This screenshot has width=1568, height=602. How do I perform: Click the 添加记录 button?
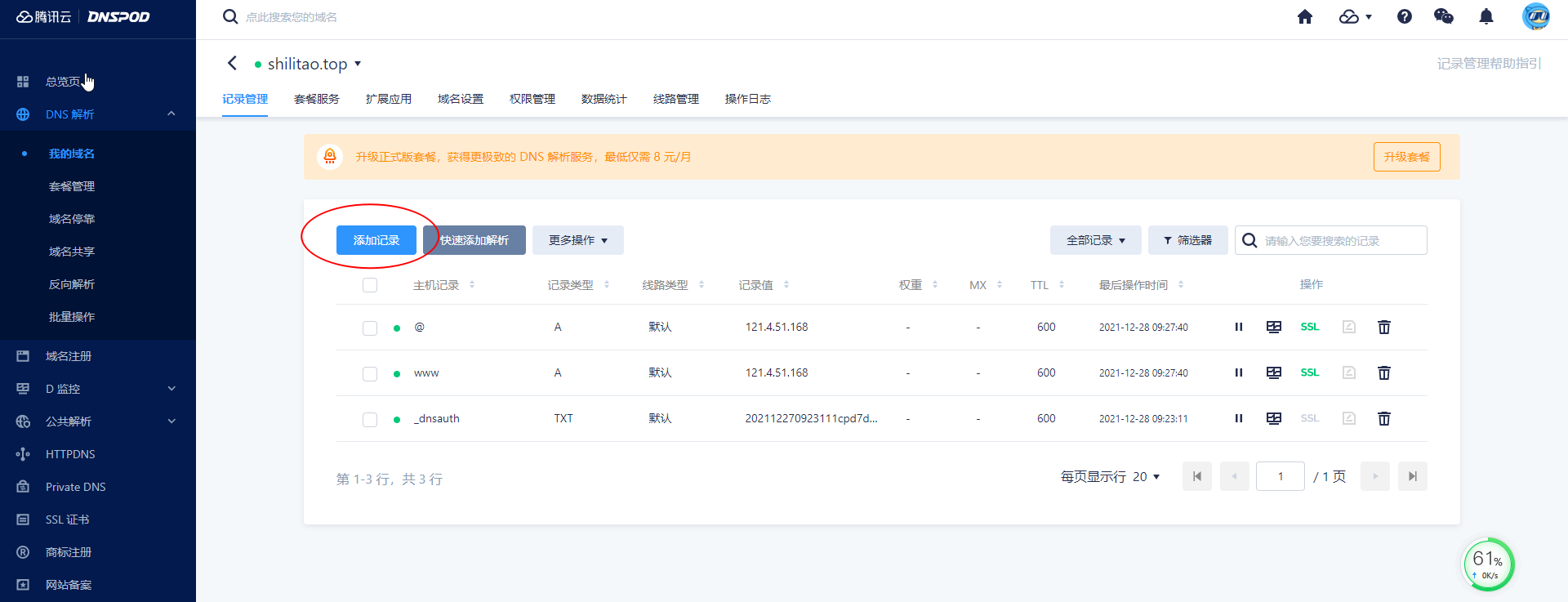376,240
